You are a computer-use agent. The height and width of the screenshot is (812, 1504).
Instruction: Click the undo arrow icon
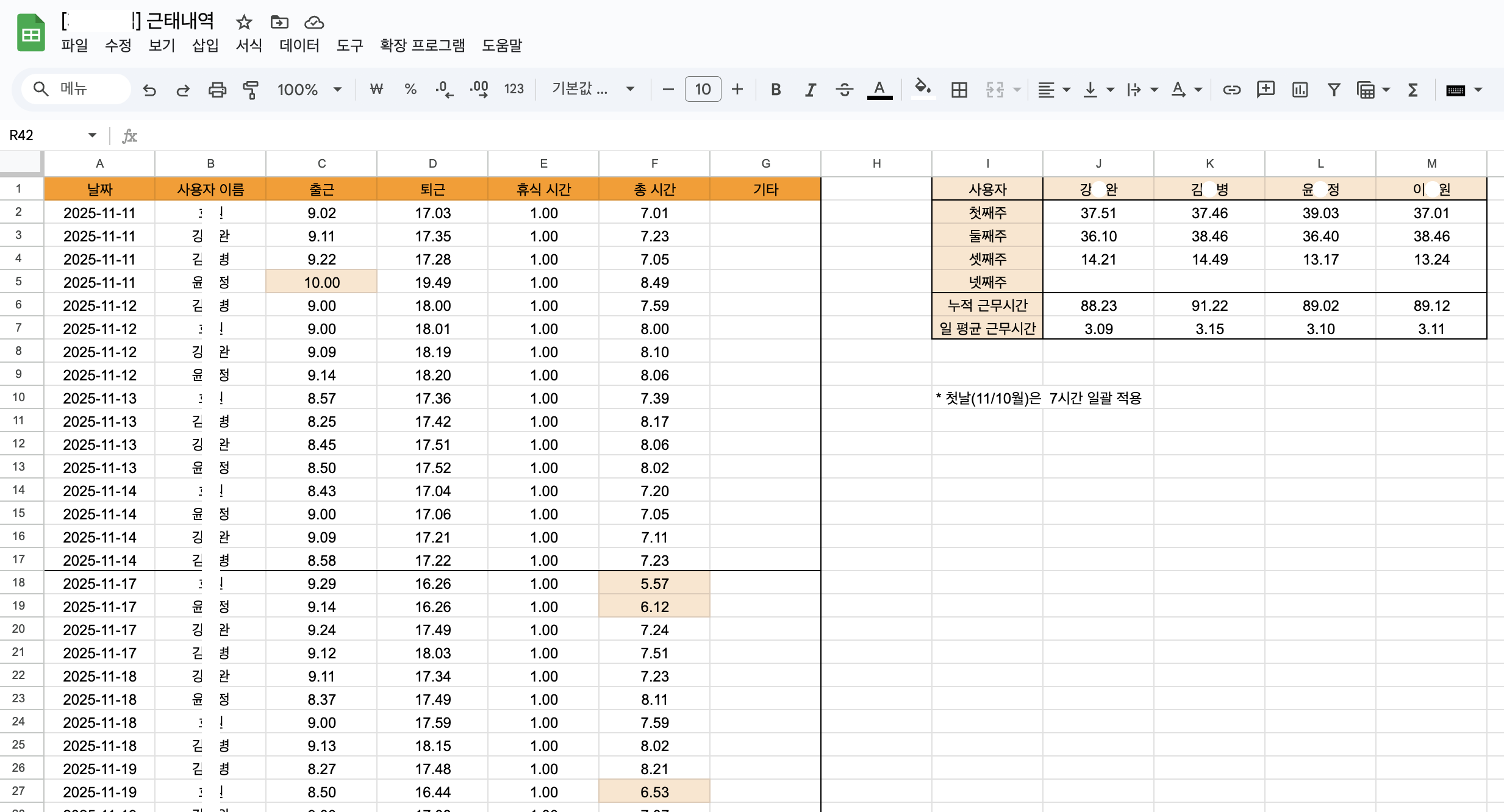tap(149, 90)
